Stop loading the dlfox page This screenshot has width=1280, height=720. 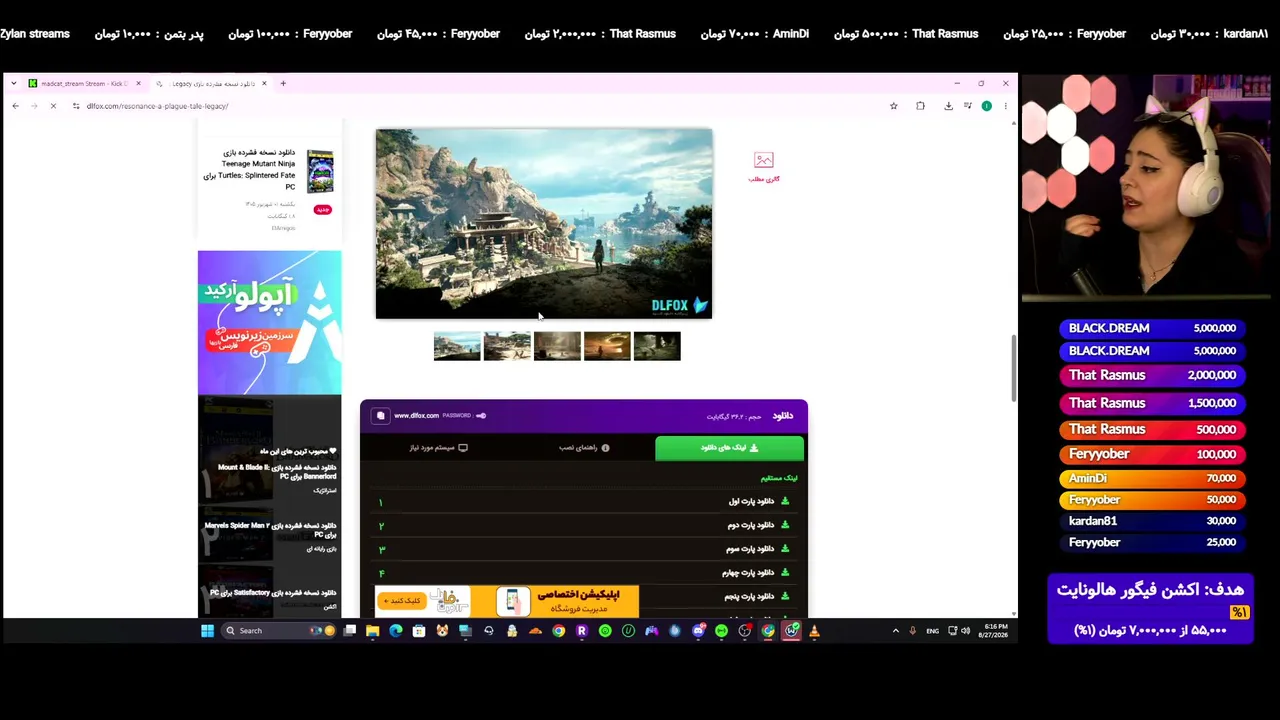tap(53, 106)
